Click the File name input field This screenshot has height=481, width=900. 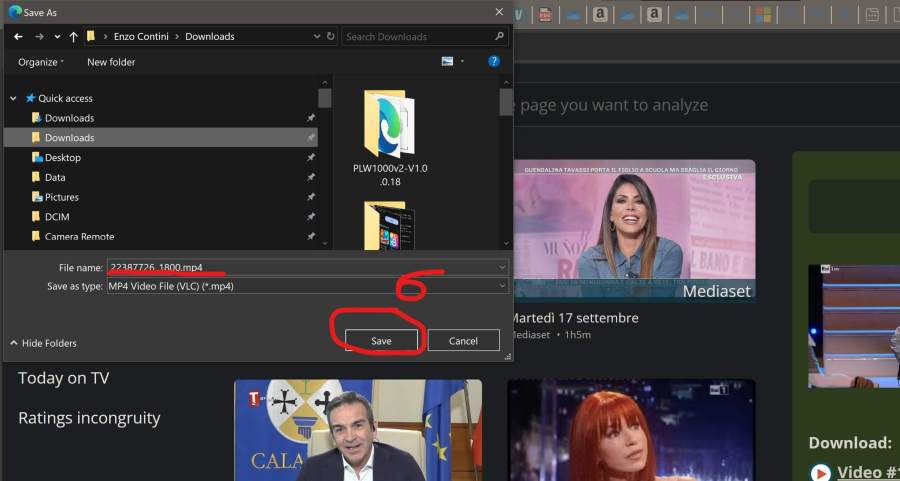[x=300, y=268]
